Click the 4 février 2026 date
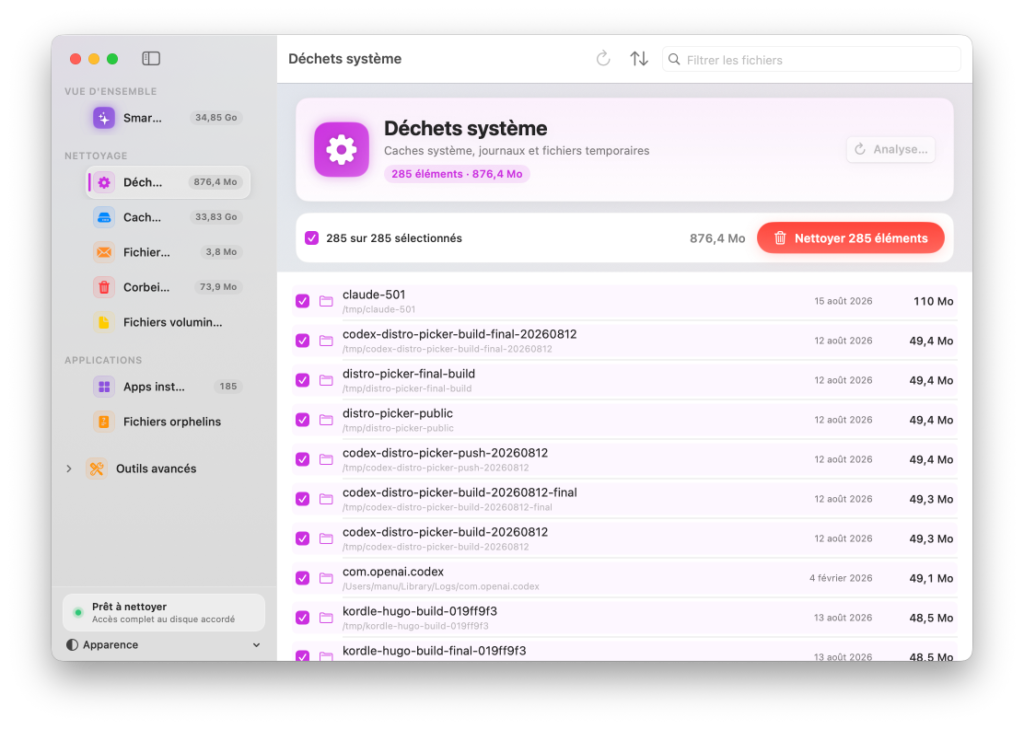1024x729 pixels. coord(840,578)
